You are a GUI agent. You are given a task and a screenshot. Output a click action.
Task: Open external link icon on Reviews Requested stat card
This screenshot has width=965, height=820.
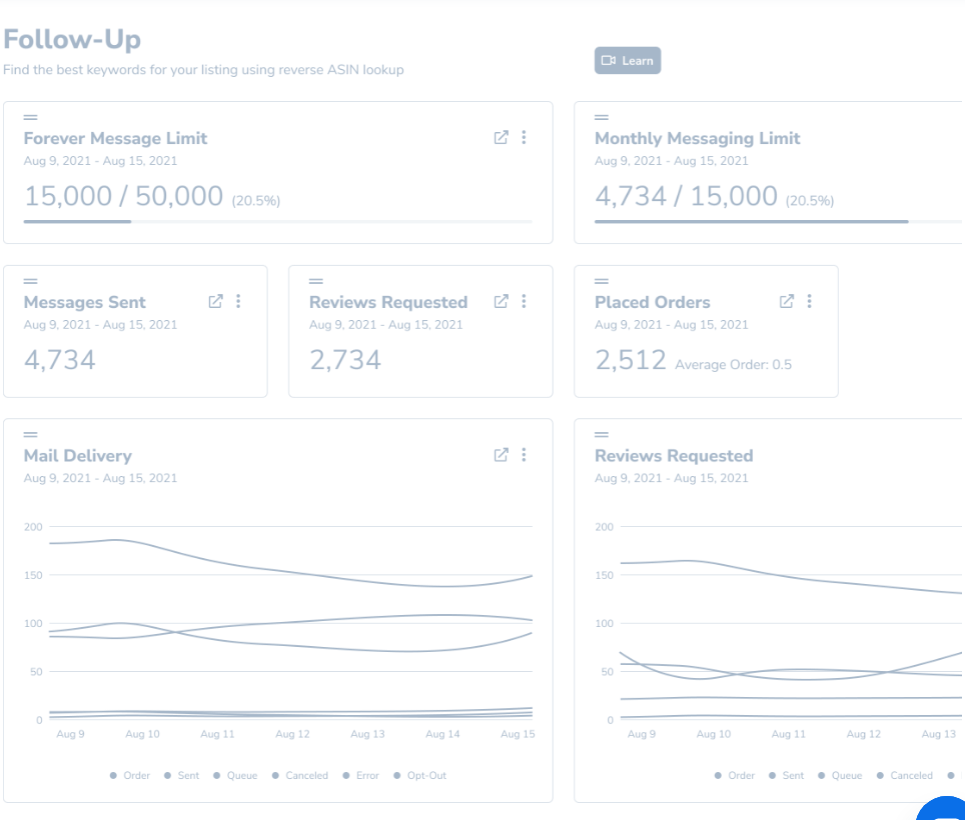[501, 301]
